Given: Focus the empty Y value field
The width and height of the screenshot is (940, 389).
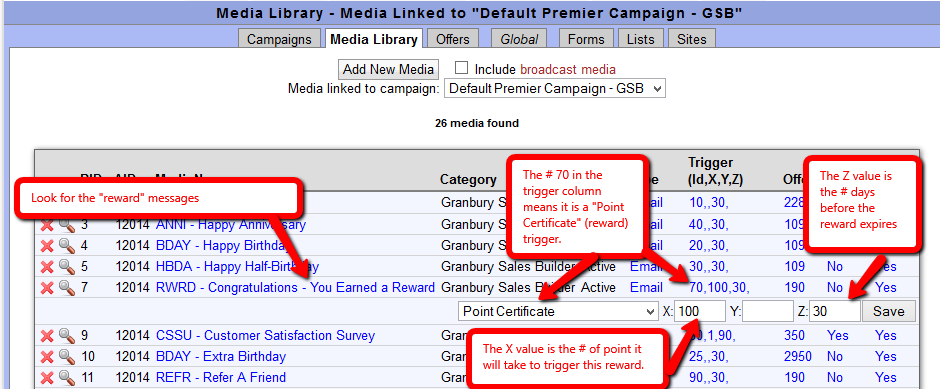Looking at the screenshot, I should tap(768, 312).
